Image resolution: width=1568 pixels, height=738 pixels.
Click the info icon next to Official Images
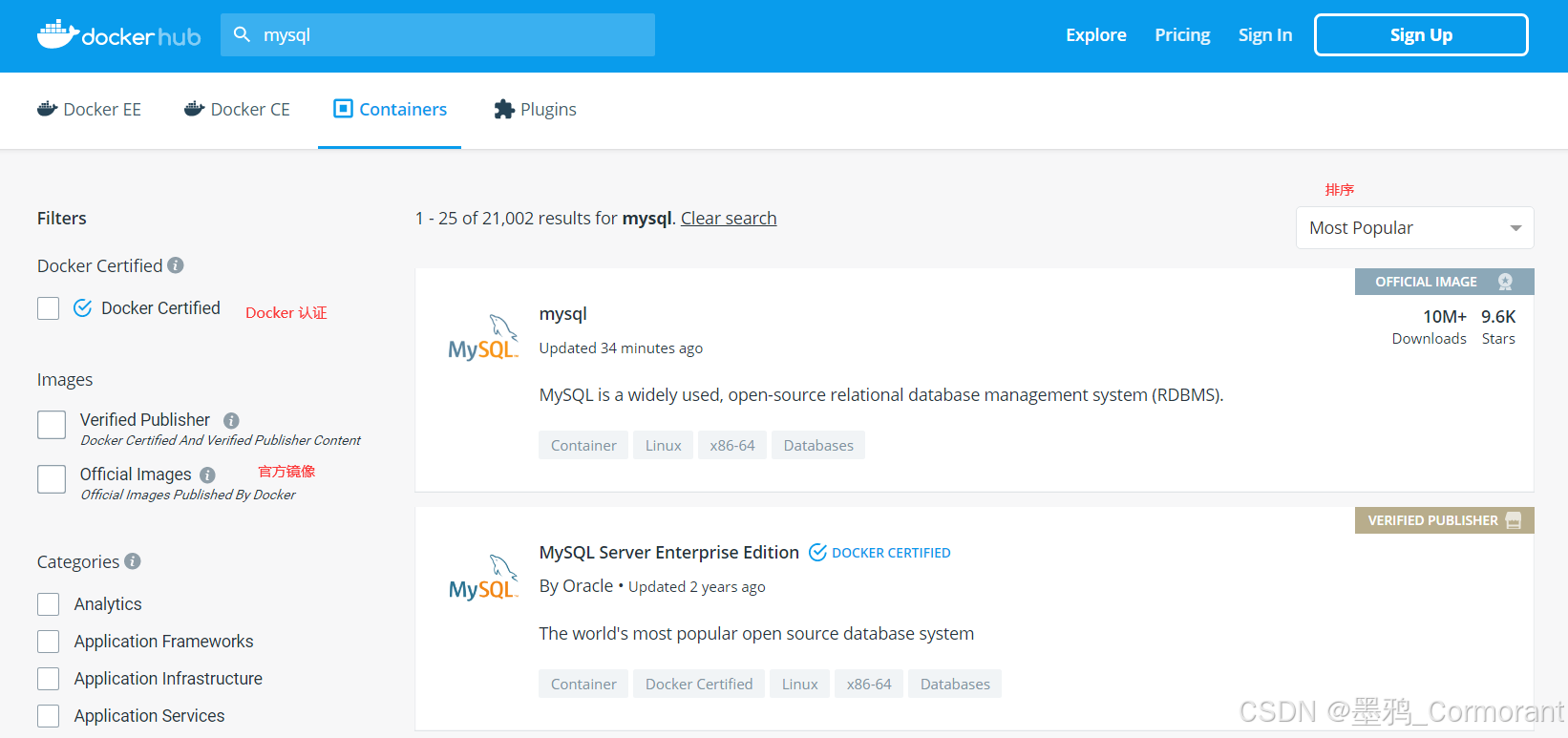pos(207,474)
